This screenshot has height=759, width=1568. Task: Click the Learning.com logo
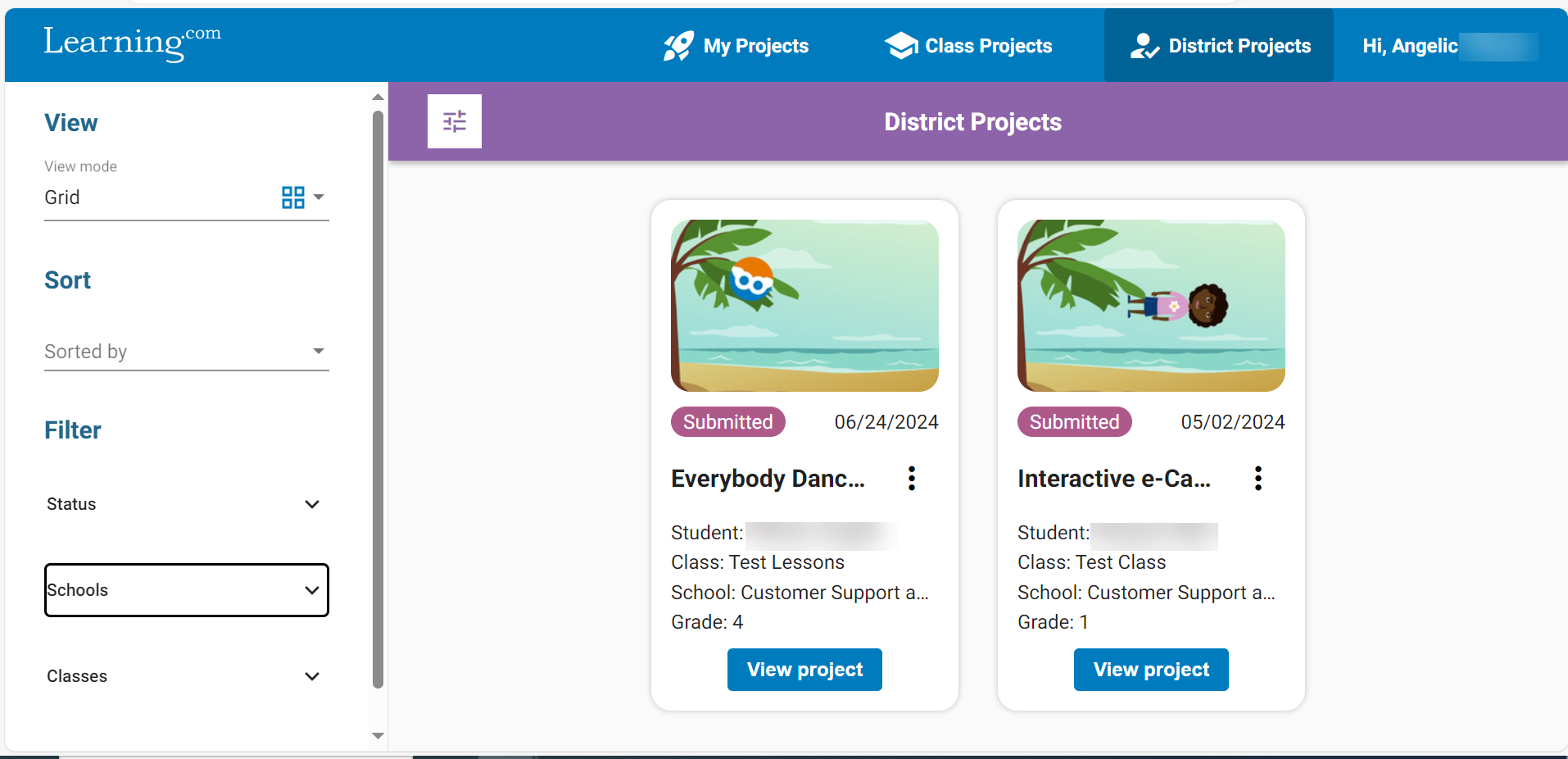click(131, 43)
